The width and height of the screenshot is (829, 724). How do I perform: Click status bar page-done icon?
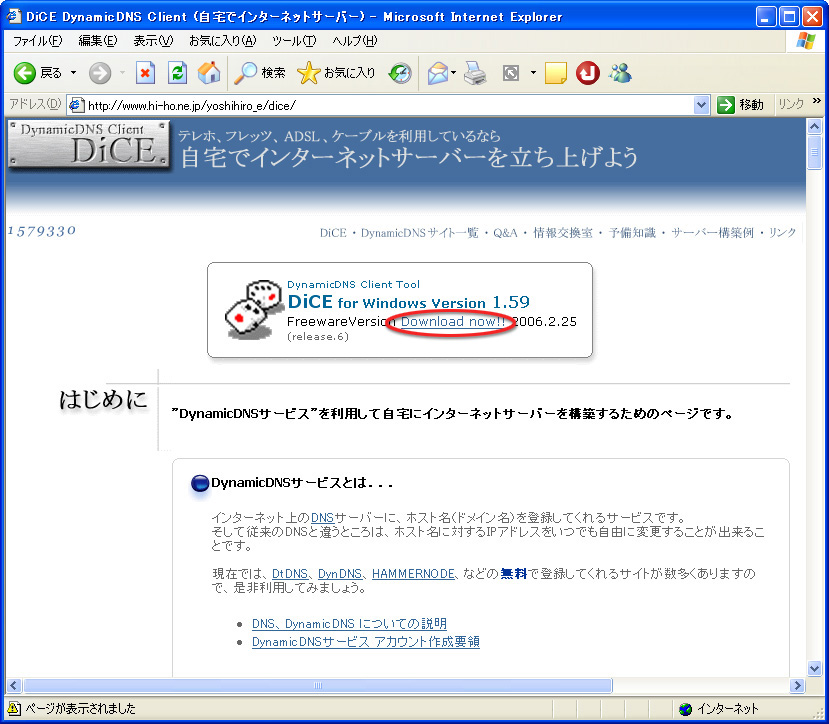click(x=14, y=708)
